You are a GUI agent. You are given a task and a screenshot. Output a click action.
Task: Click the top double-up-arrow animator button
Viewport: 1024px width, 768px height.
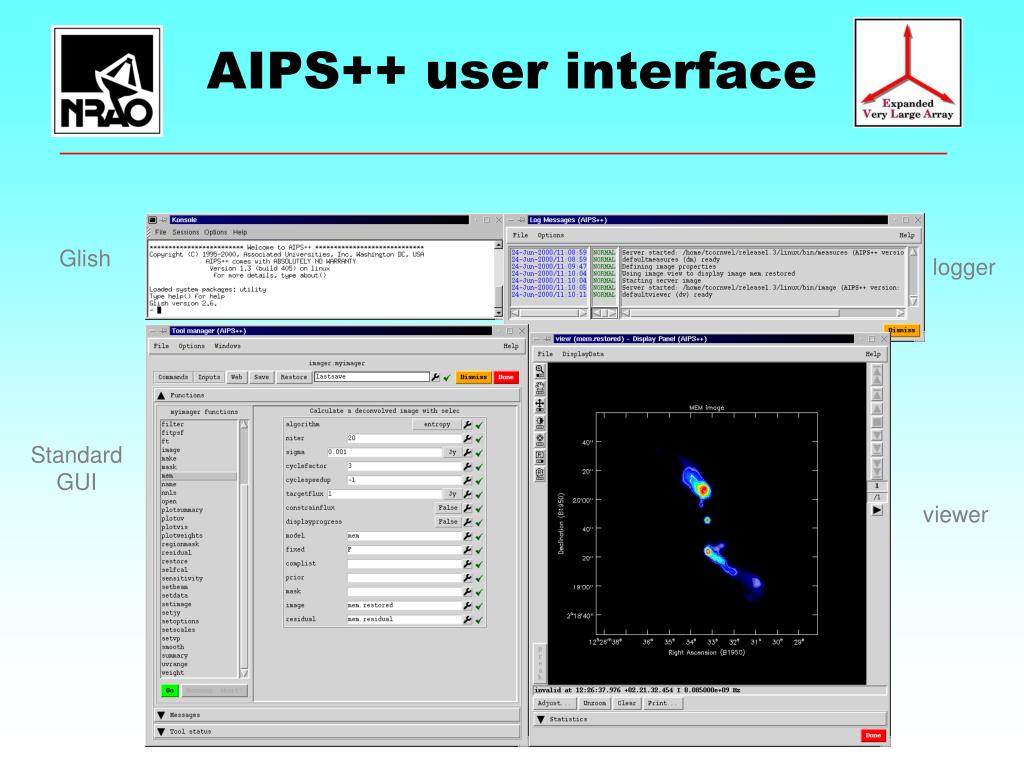point(877,375)
